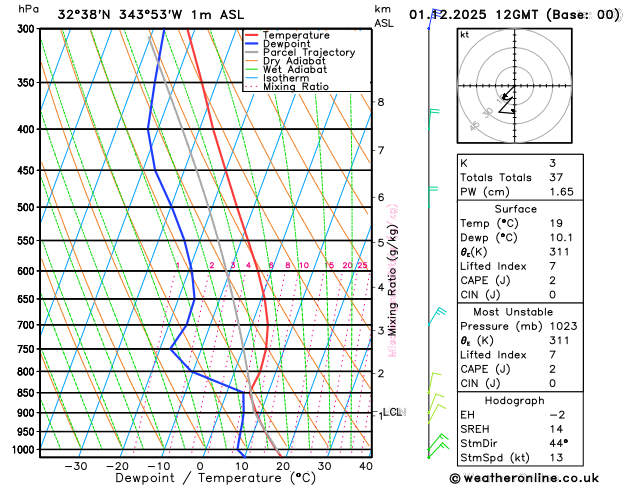Click the PW (cm) value '1.65'
Screen dimensions: 629x486
[562, 192]
